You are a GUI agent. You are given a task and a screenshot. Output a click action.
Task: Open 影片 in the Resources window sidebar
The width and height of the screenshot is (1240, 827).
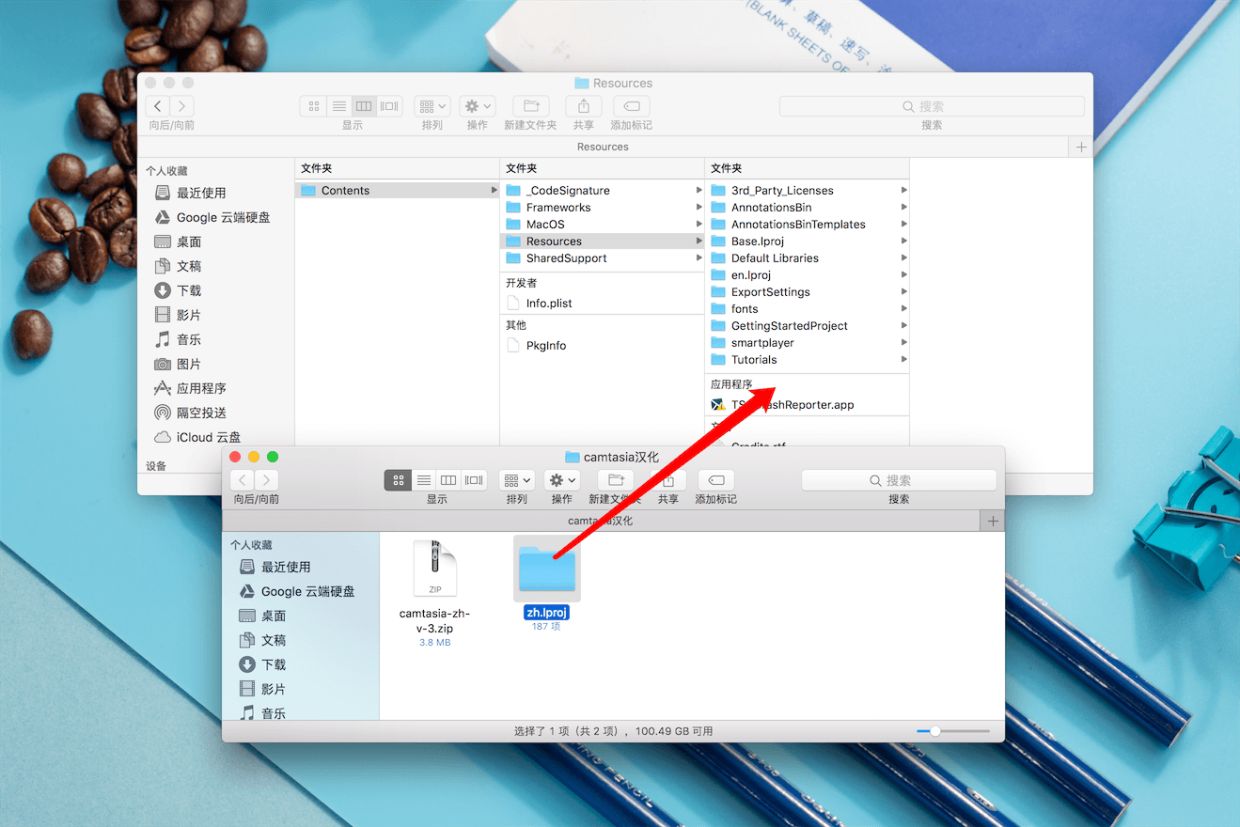pos(178,315)
